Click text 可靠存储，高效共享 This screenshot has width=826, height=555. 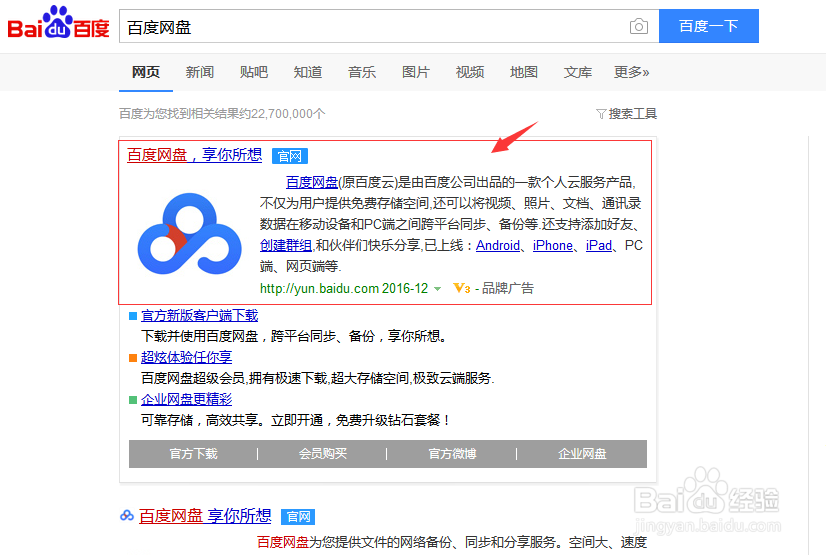(x=200, y=420)
